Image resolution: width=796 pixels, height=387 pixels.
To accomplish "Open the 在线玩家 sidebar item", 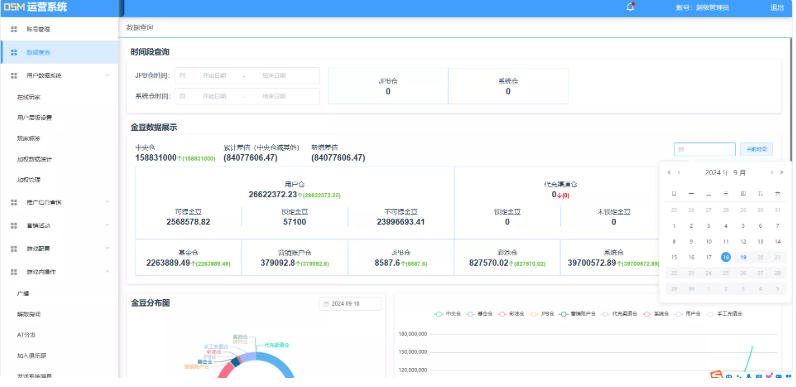I will [59, 96].
